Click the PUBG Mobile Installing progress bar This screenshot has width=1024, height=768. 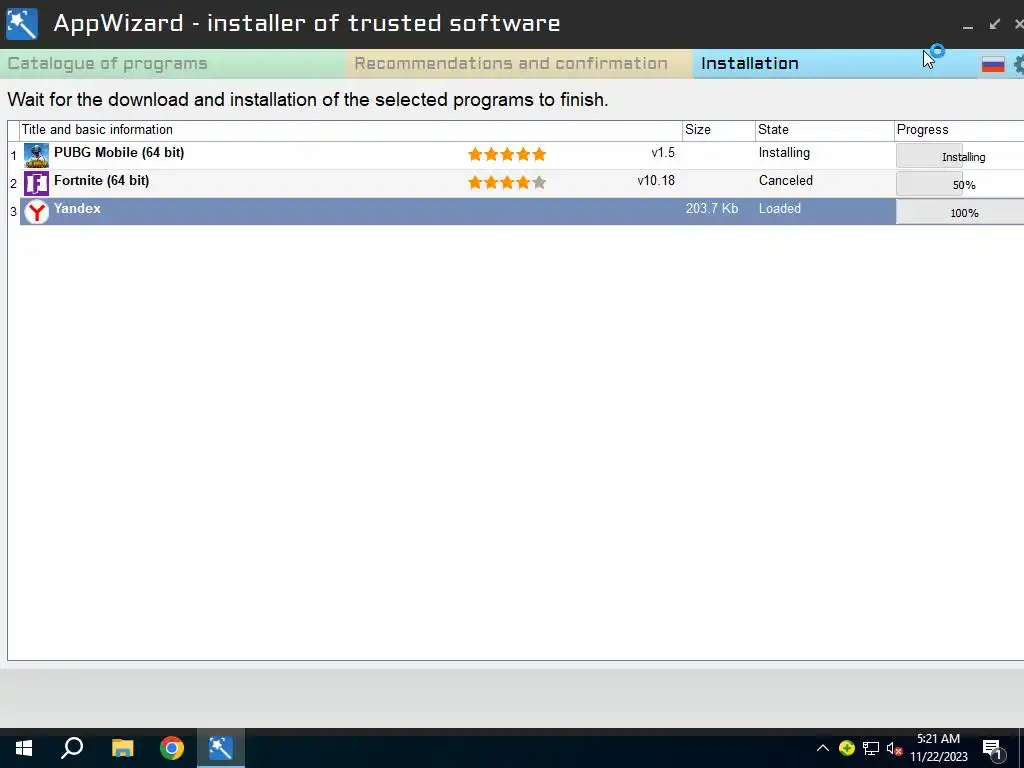pos(960,157)
